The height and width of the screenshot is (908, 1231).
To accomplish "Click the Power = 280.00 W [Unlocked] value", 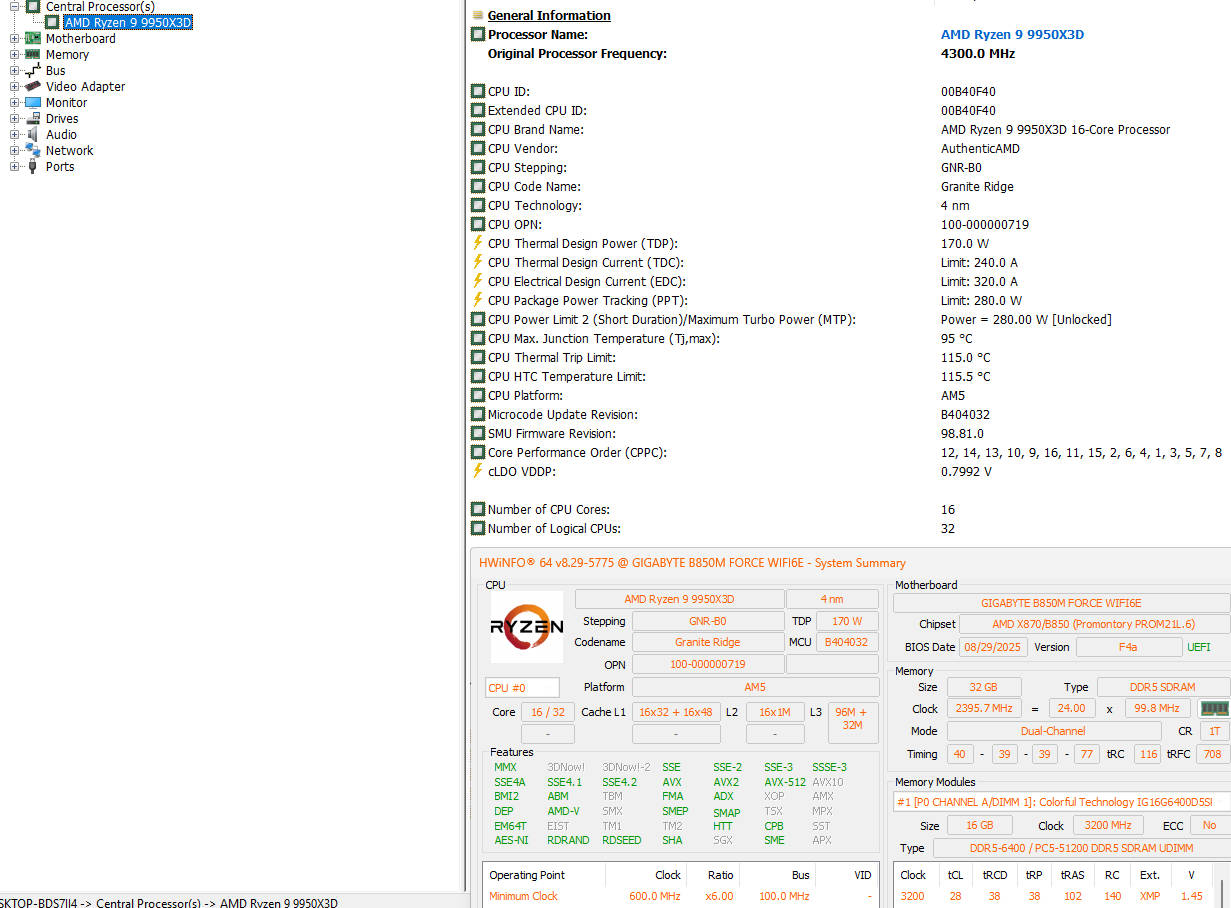I will tap(1026, 320).
